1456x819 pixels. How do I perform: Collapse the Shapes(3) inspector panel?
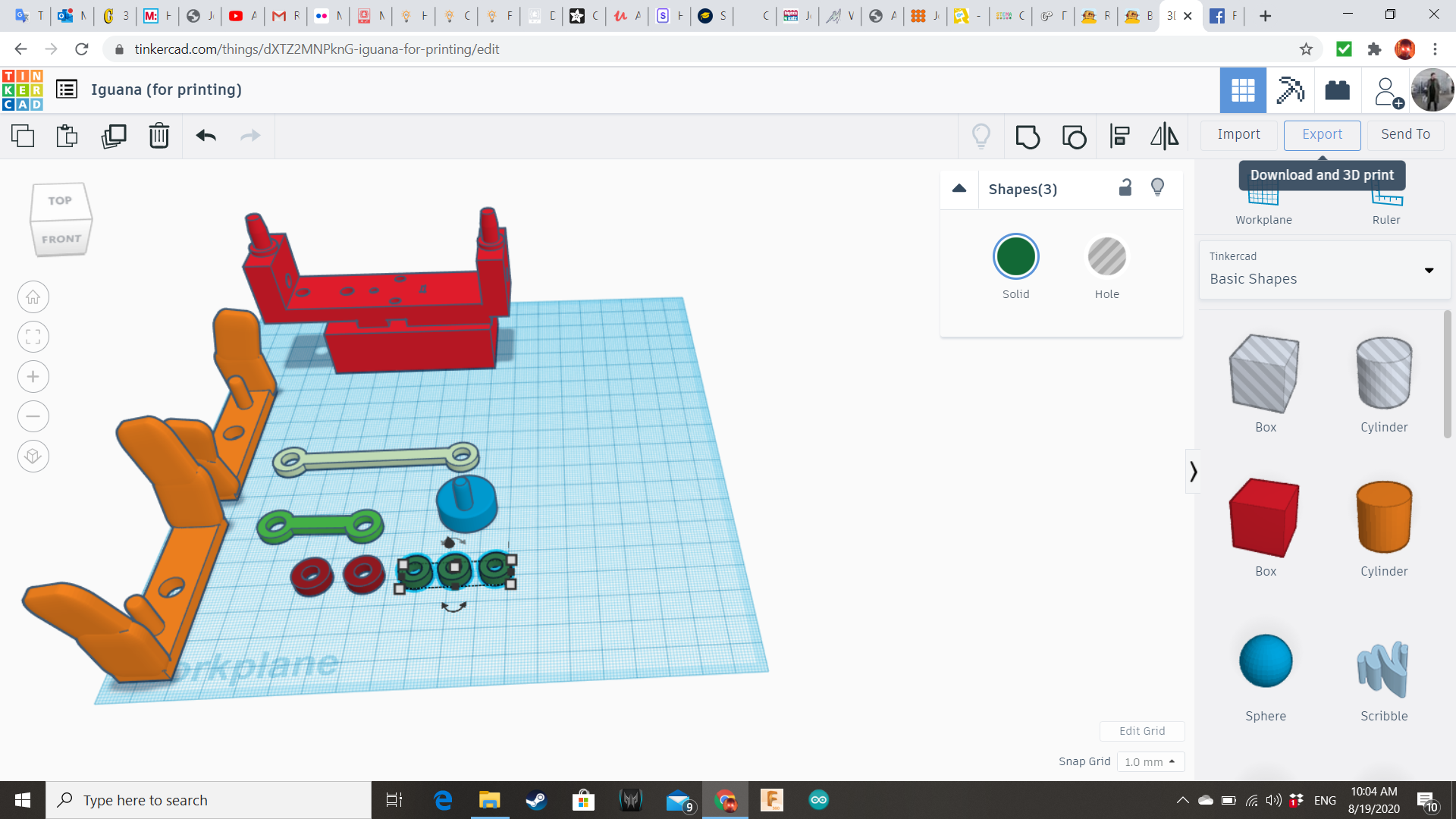click(959, 189)
